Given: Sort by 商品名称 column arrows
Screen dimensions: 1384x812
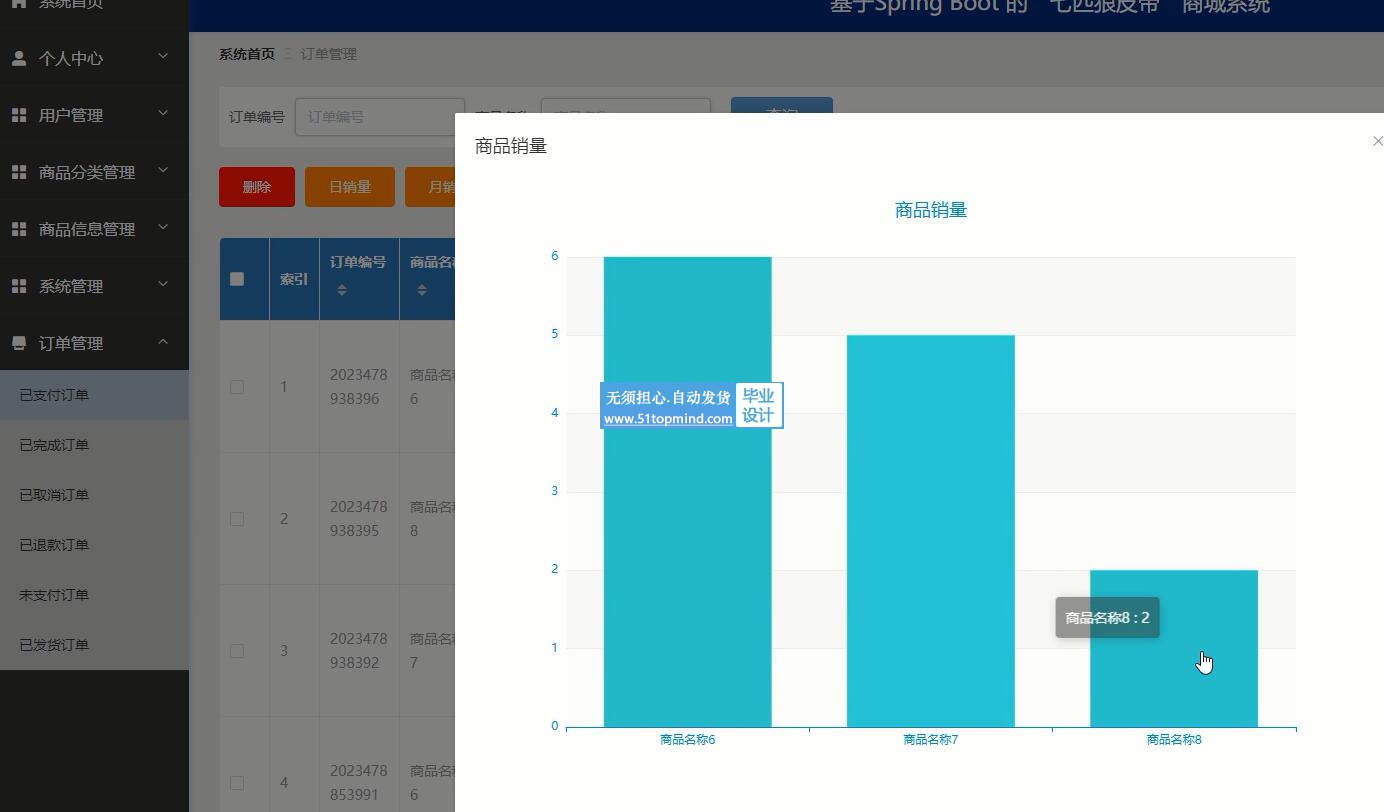Looking at the screenshot, I should click(x=422, y=290).
